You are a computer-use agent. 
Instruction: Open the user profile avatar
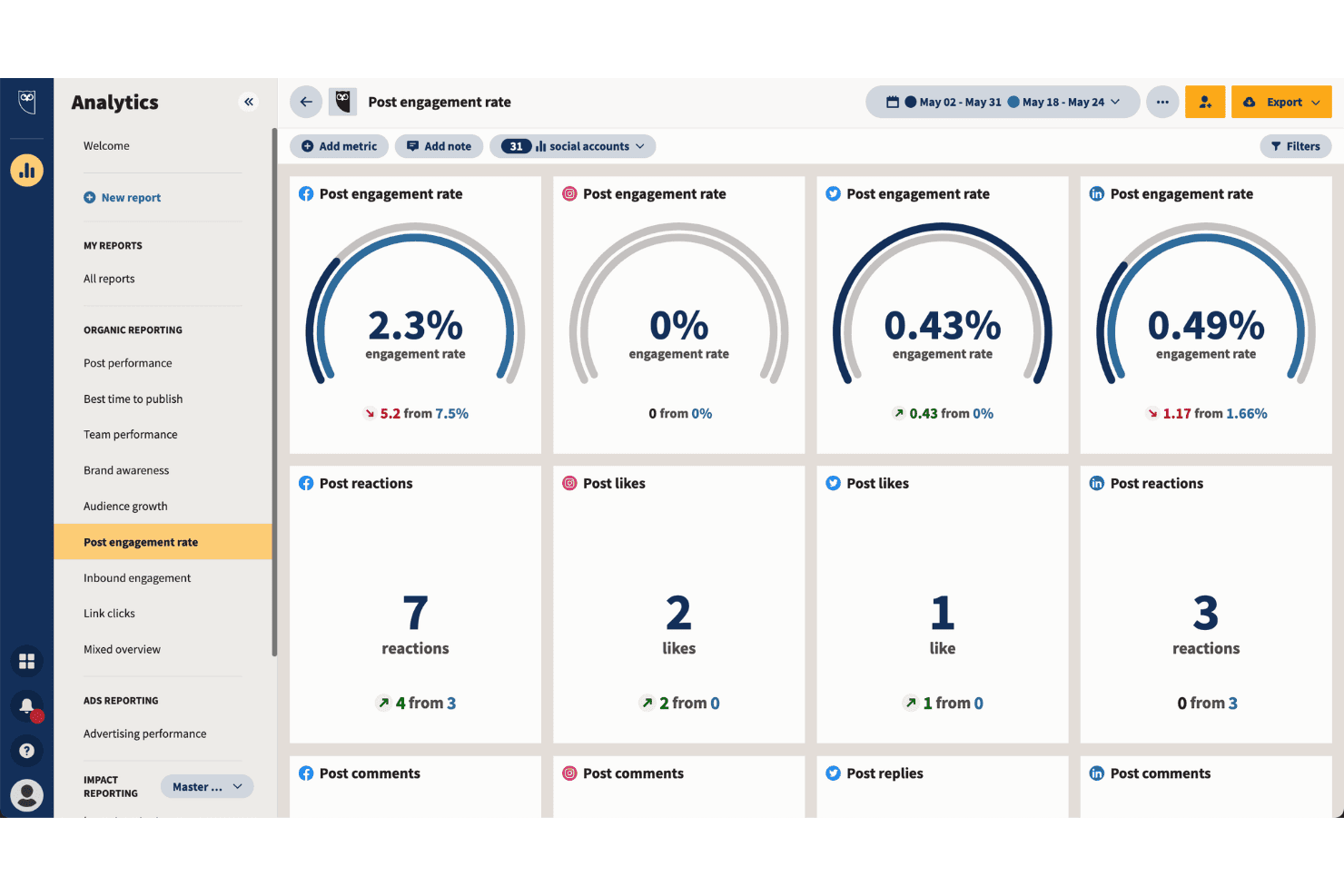[27, 795]
